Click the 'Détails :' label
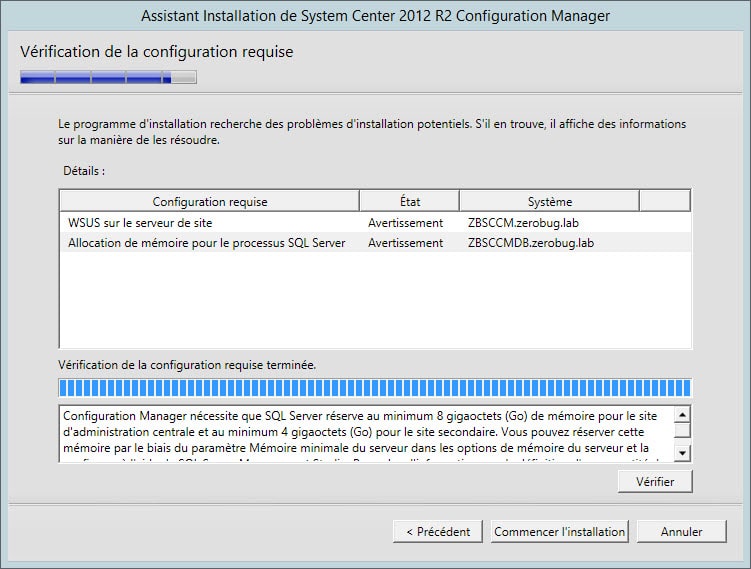Image resolution: width=751 pixels, height=569 pixels. tap(84, 171)
